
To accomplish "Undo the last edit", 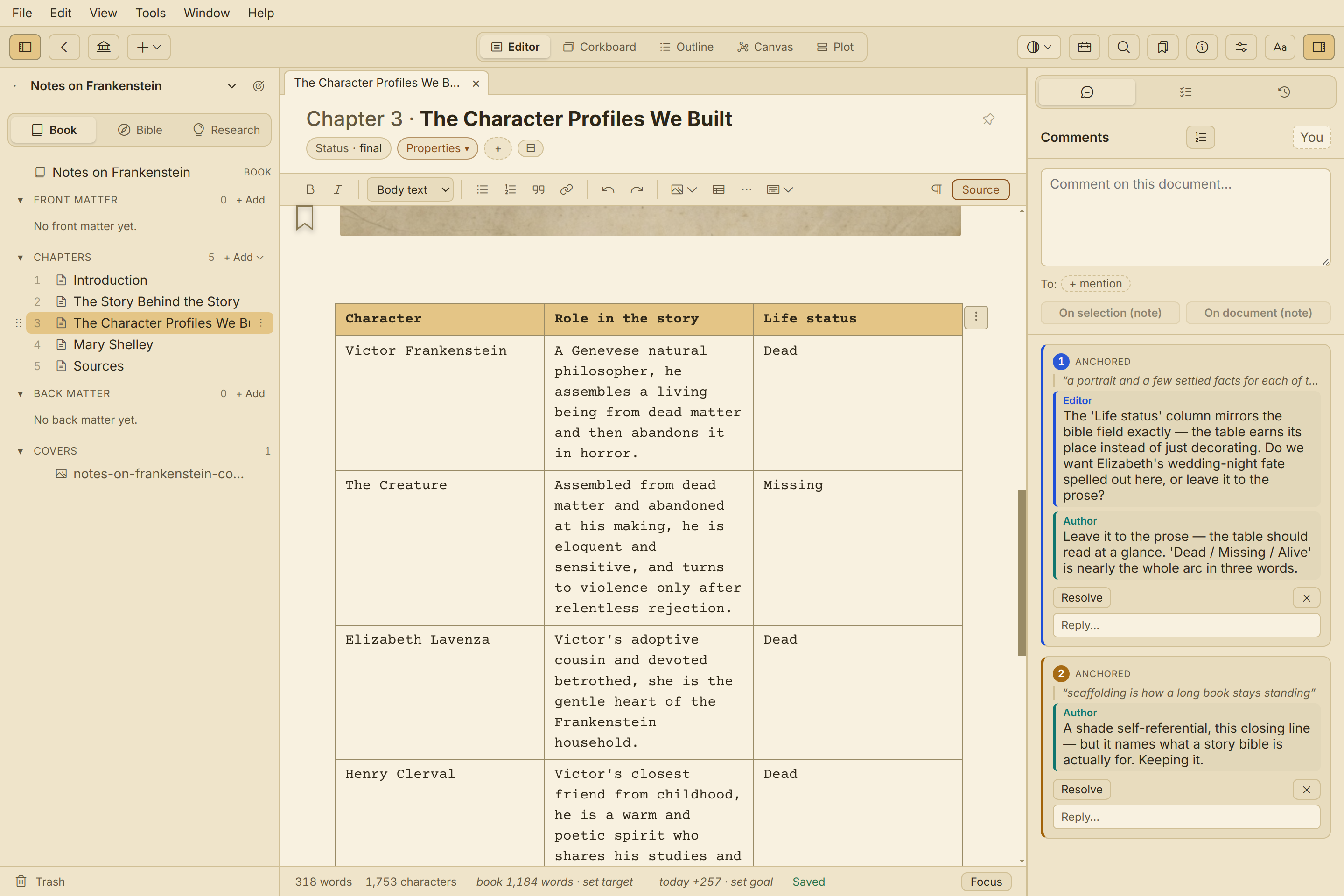I will pos(608,190).
